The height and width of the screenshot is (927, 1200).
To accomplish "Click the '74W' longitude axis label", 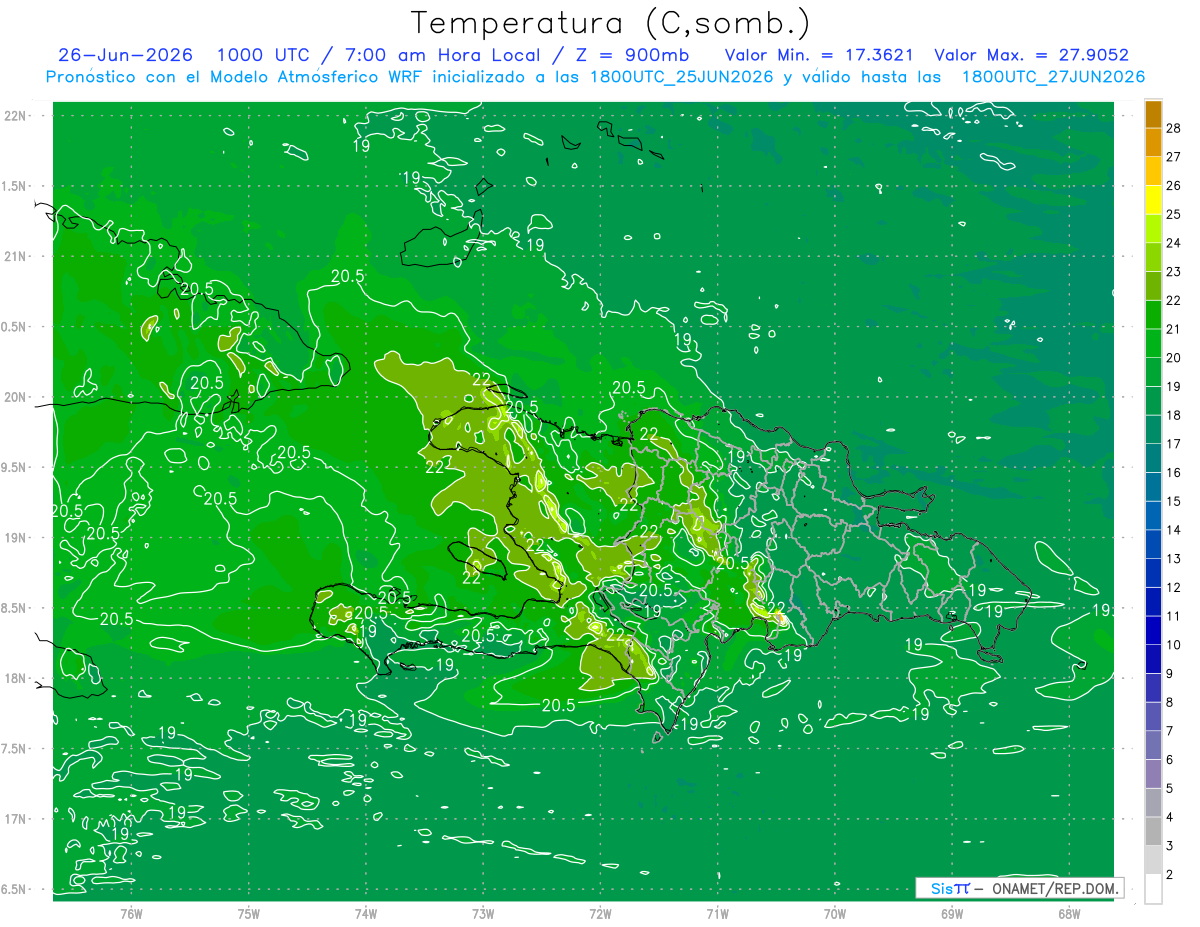I will pyautogui.click(x=366, y=913).
